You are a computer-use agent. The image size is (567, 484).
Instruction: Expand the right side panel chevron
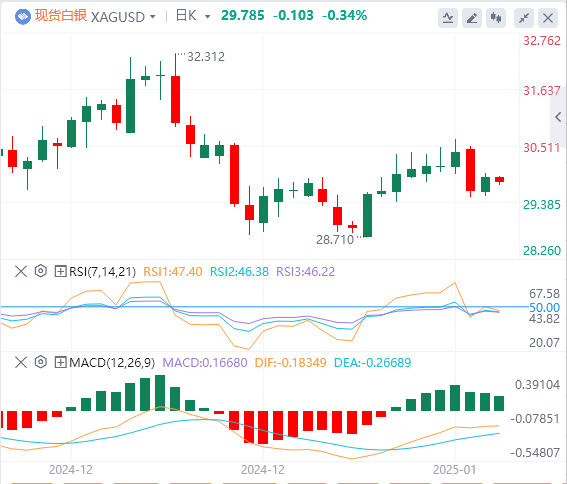click(x=558, y=117)
